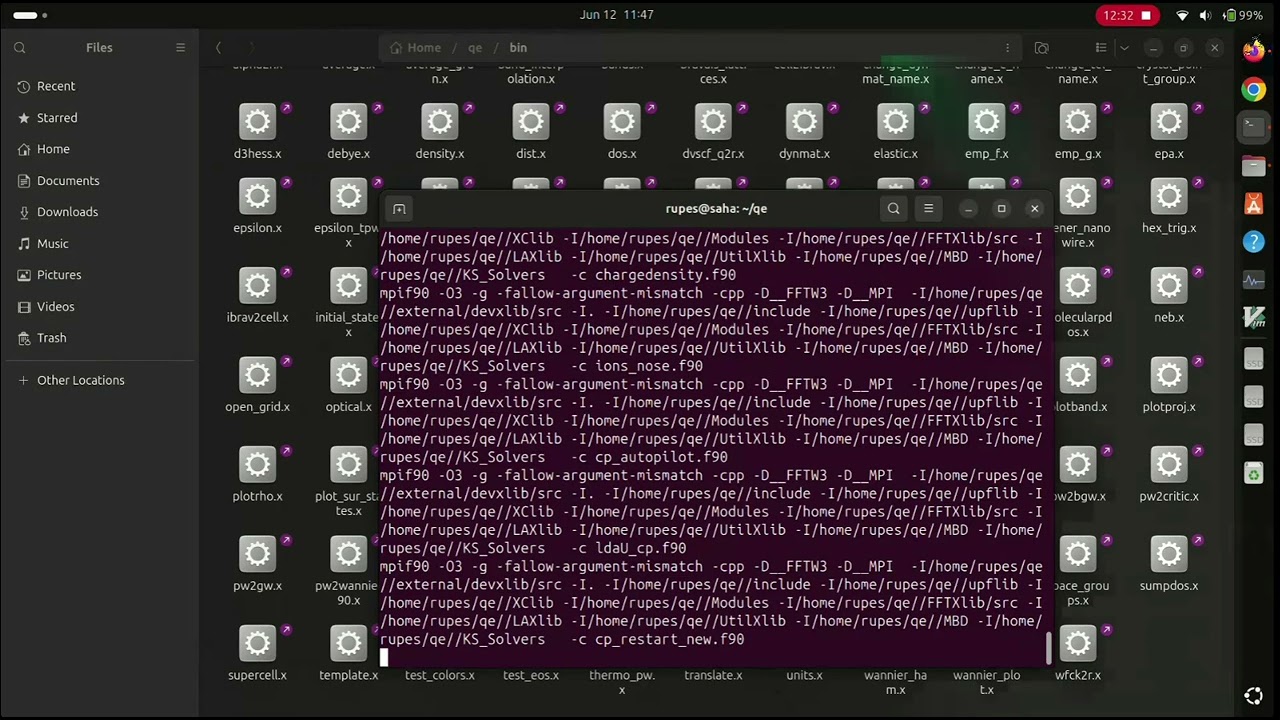Open Downloads in Files sidebar

[x=99, y=212]
